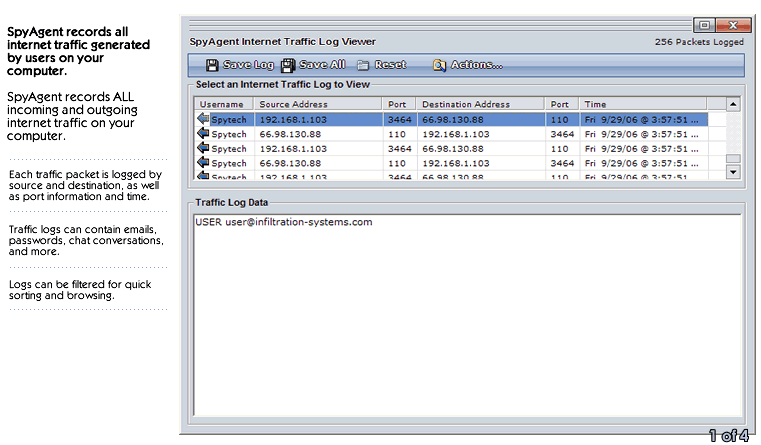This screenshot has width=761, height=445.
Task: Sort logs by the Username column header
Action: pos(222,104)
